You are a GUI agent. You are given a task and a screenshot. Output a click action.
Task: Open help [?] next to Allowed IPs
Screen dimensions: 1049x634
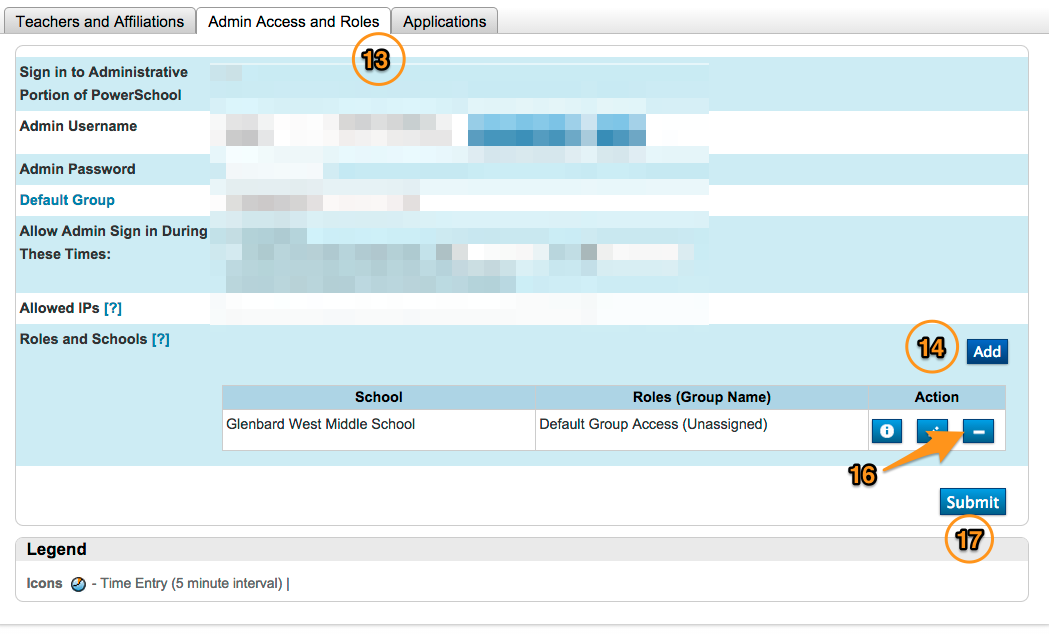click(x=113, y=309)
